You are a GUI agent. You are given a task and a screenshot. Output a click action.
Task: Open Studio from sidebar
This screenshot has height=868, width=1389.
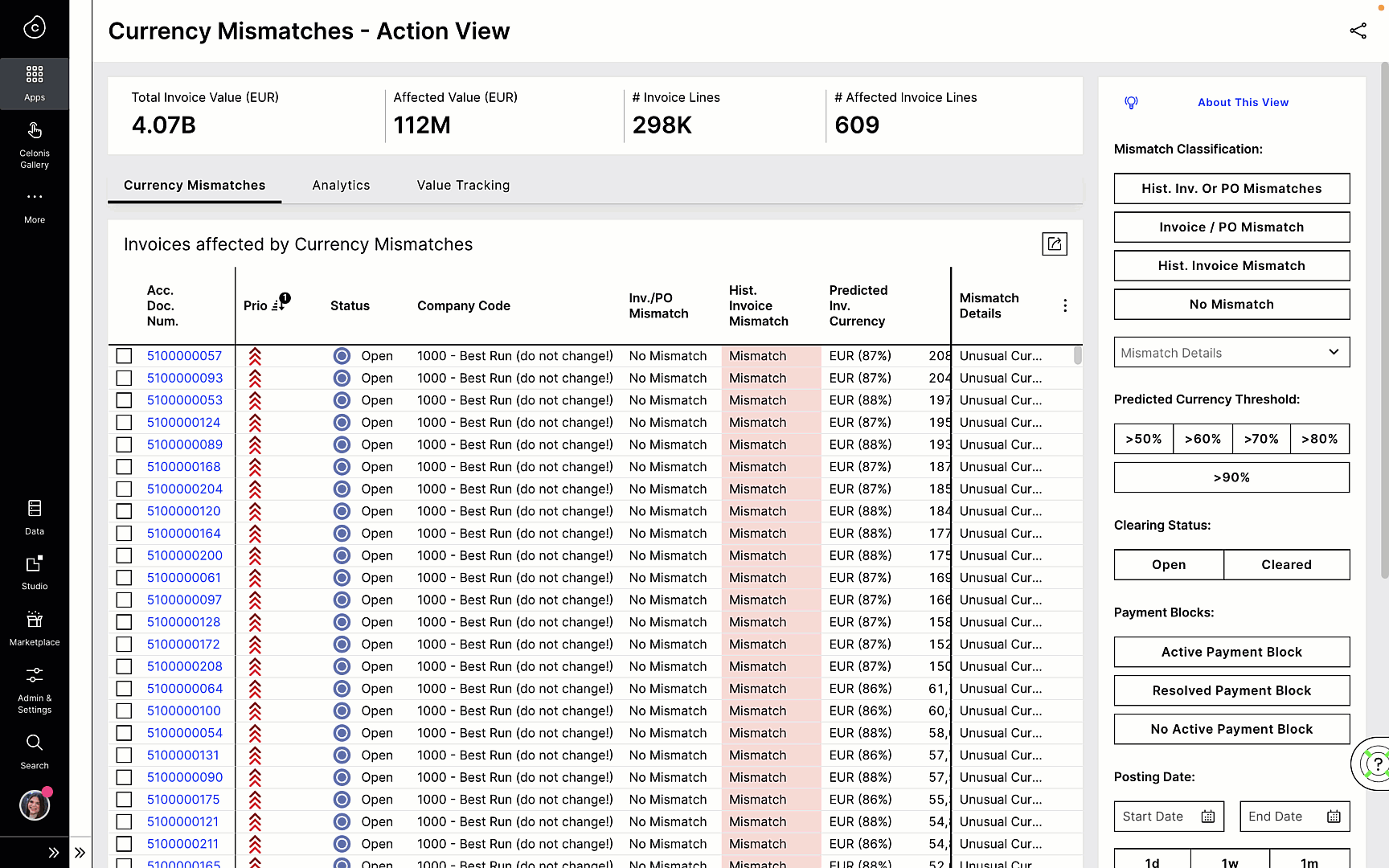click(35, 572)
